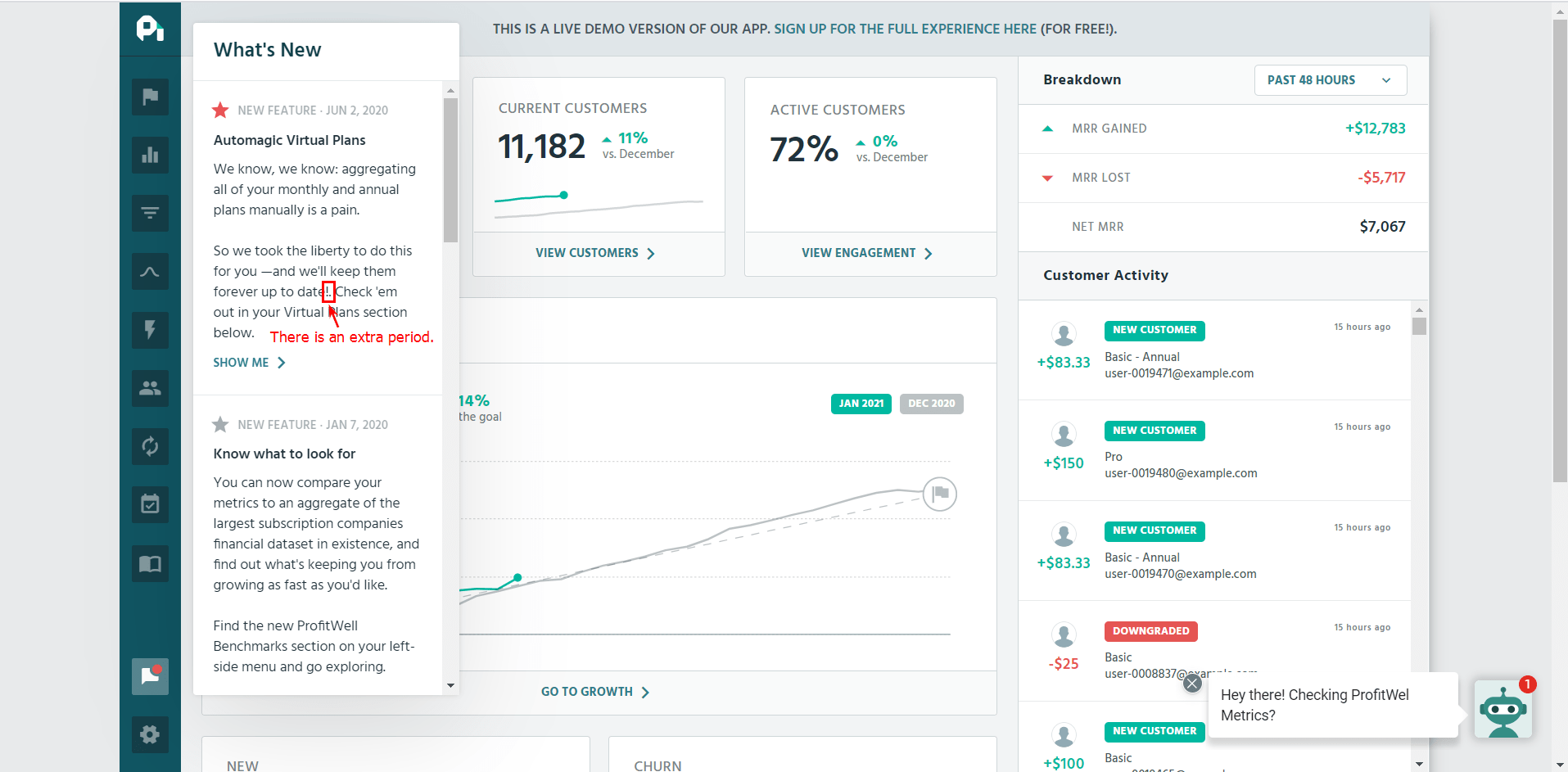Click the red star on Automagic Virtual Plans

click(220, 110)
